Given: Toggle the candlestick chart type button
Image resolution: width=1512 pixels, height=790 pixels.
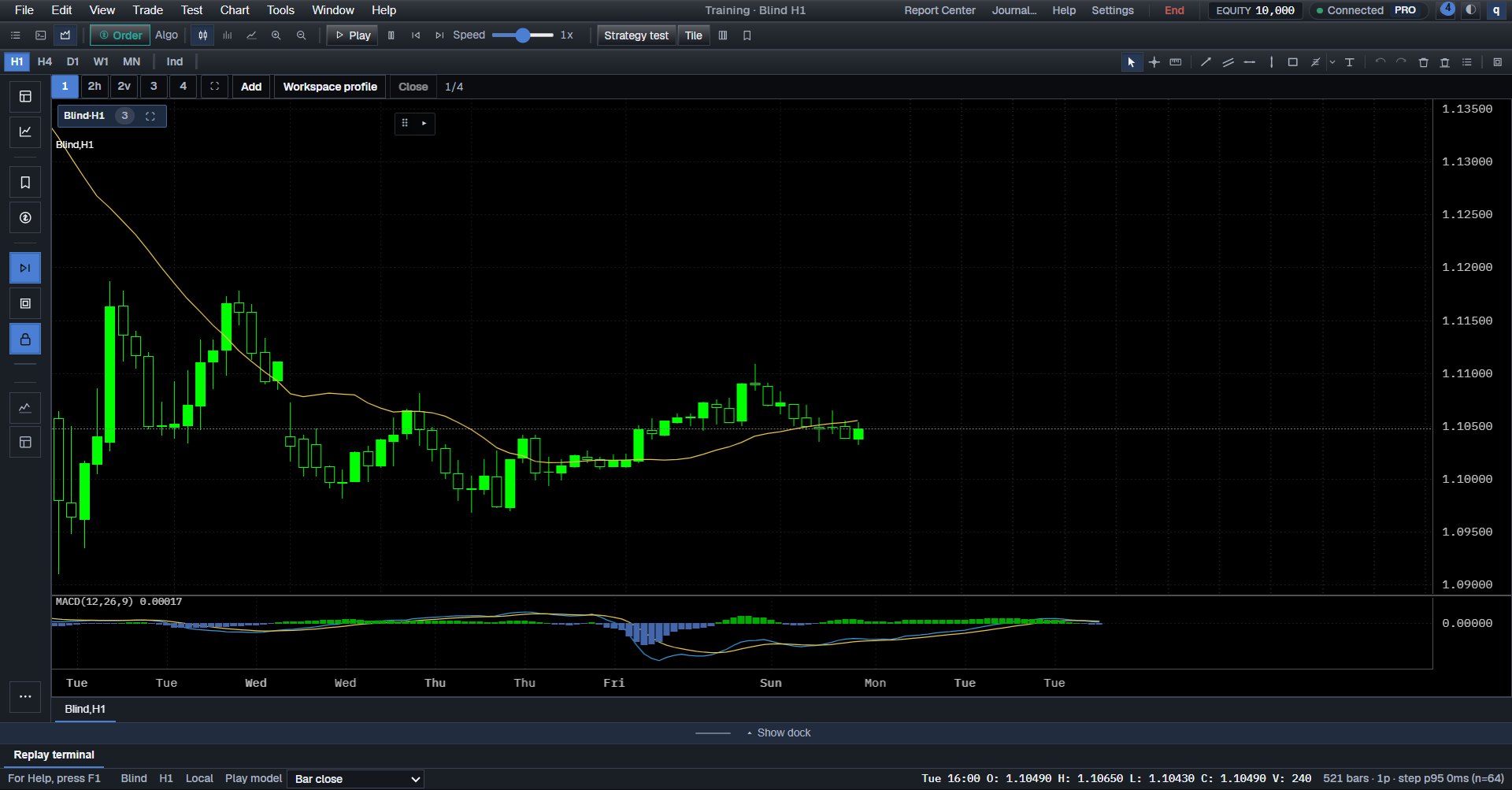Looking at the screenshot, I should coord(203,35).
